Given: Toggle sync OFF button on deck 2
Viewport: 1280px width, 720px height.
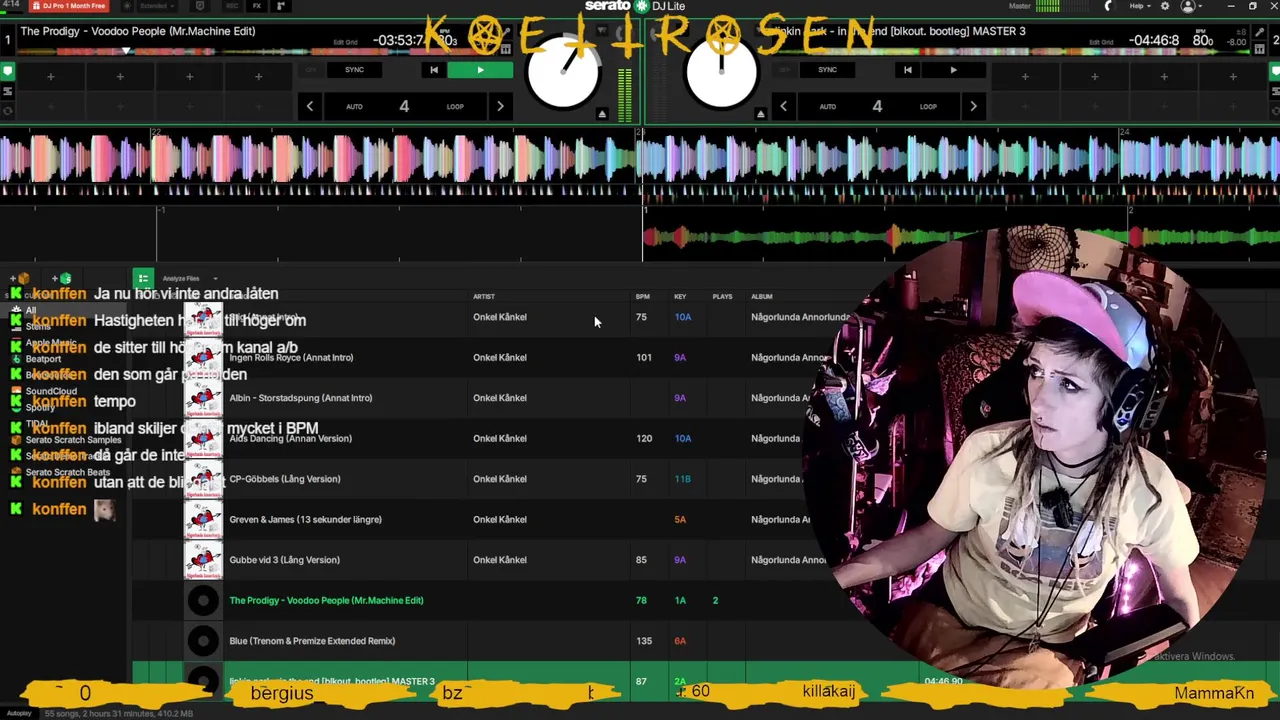Looking at the screenshot, I should [783, 70].
